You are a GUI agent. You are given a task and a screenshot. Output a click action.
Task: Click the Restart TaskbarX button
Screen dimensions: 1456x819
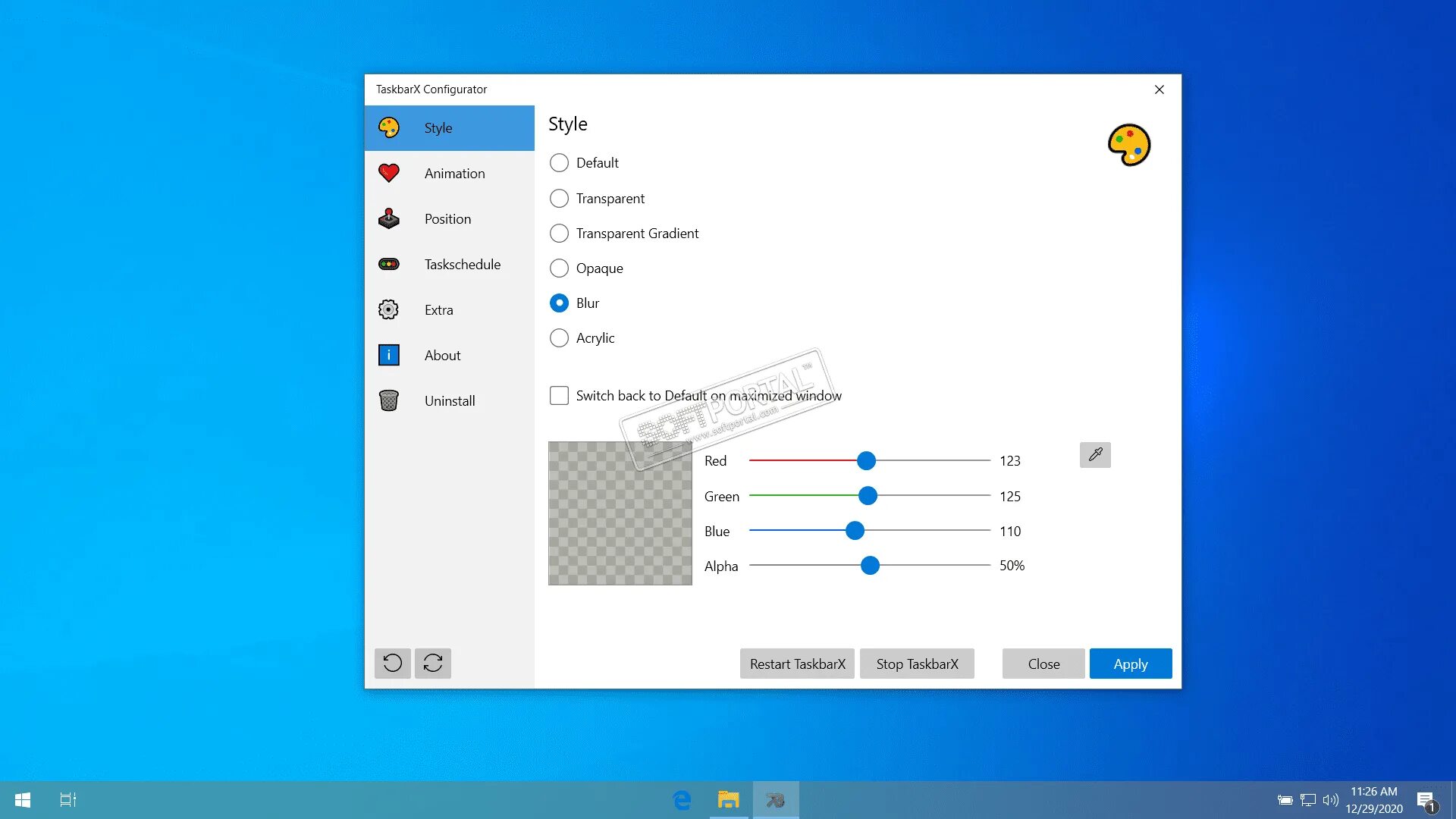click(x=797, y=664)
